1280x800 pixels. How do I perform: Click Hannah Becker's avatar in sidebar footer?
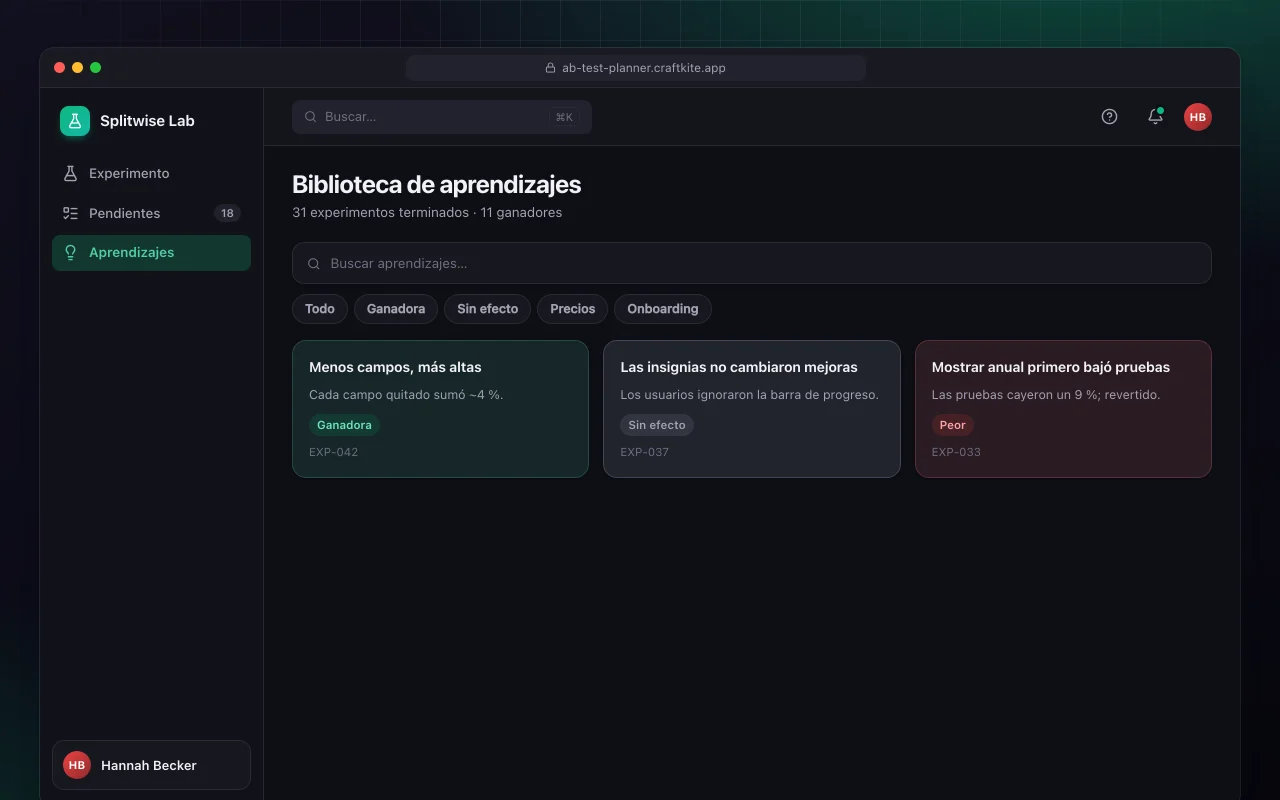(x=77, y=765)
